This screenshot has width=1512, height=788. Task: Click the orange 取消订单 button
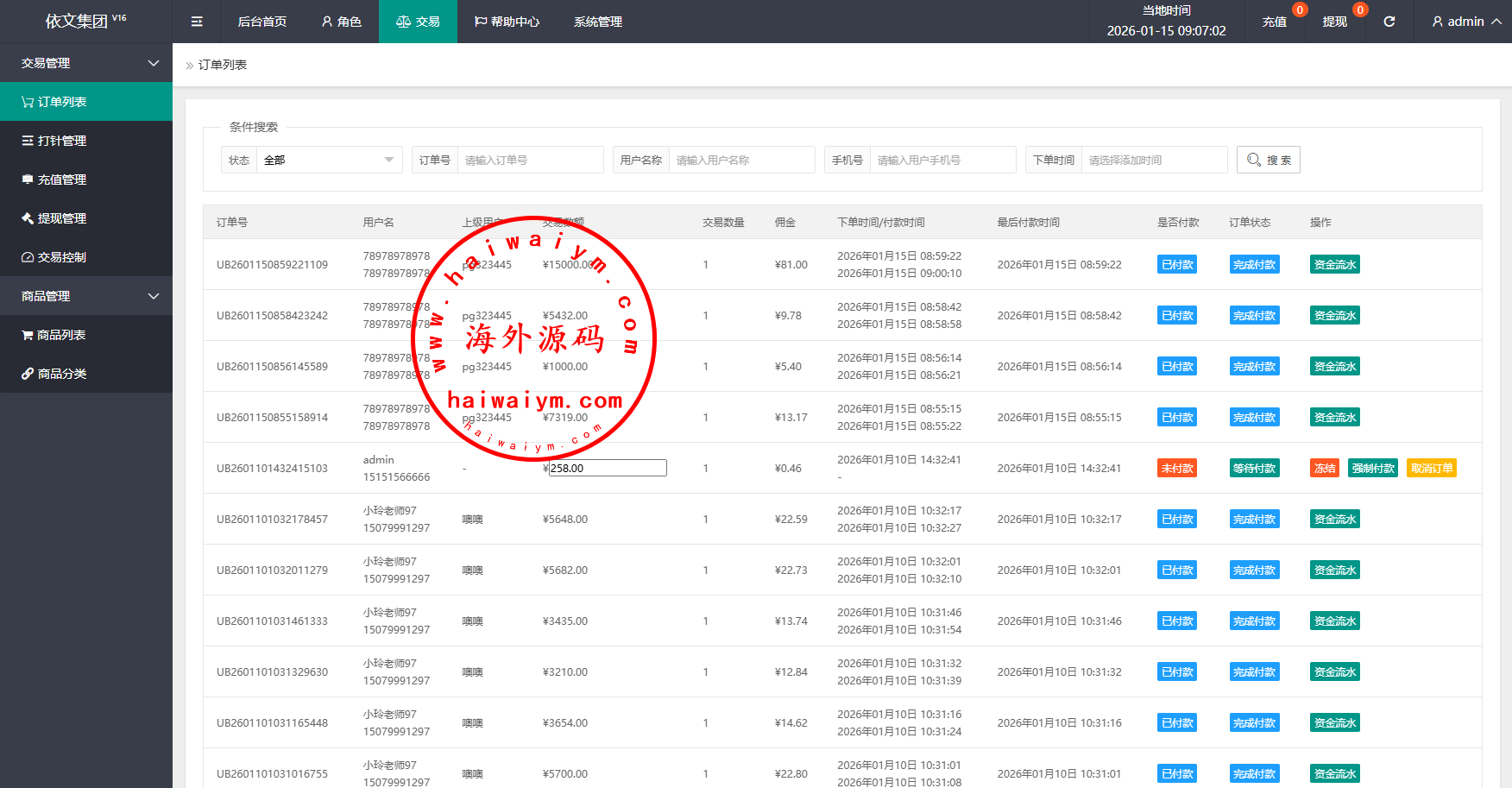tap(1431, 469)
